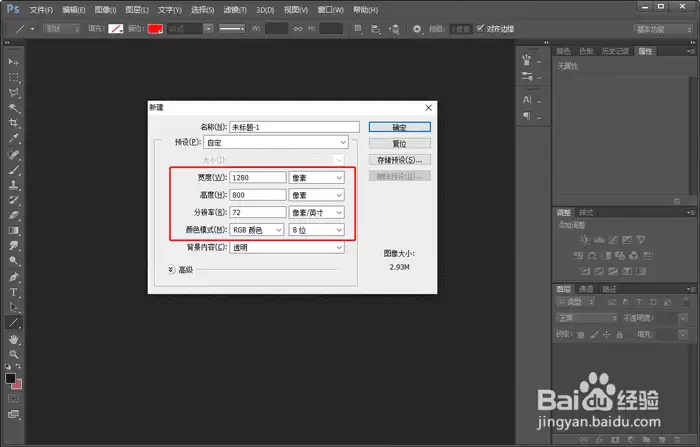The image size is (700, 447).
Task: Open the gear settings icon in options bar
Action: tap(417, 29)
